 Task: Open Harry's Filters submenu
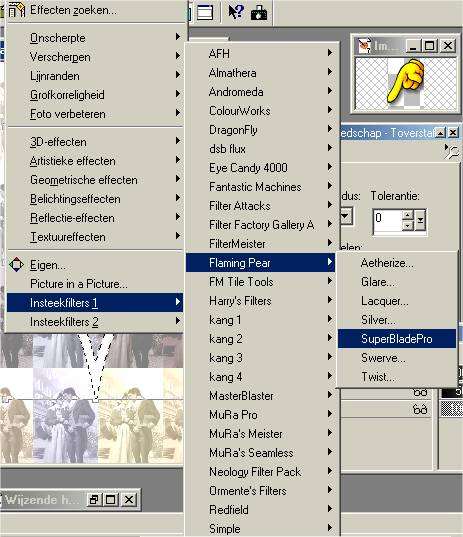click(x=261, y=301)
